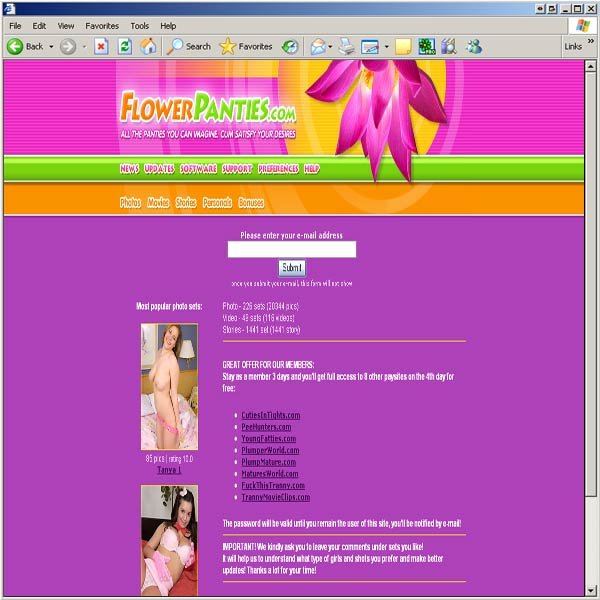Click the Submit button under e-mail field

292,268
